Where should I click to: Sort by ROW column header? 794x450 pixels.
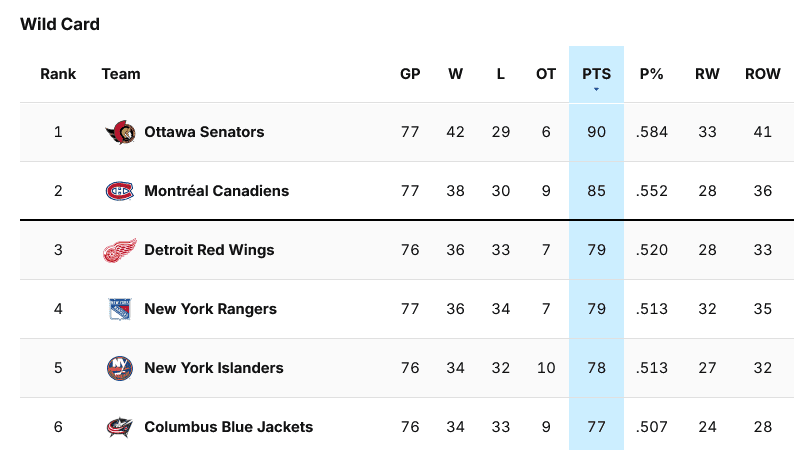pyautogui.click(x=763, y=74)
